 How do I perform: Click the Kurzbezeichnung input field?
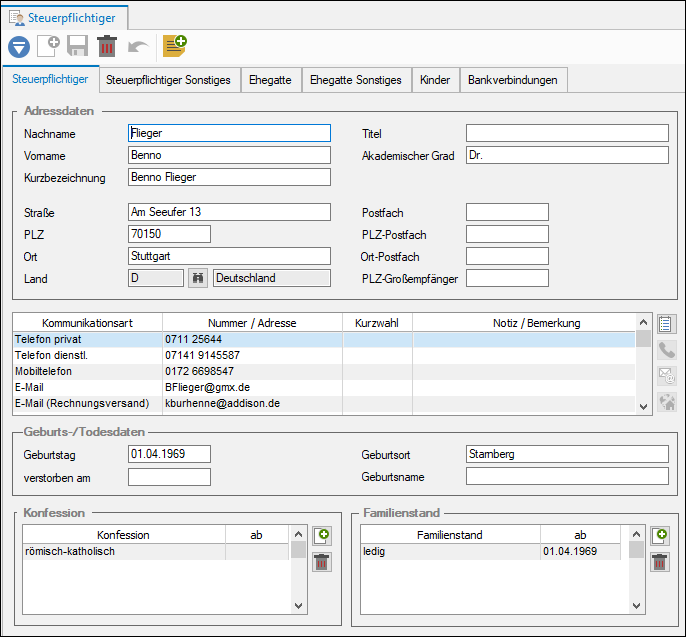pos(229,177)
